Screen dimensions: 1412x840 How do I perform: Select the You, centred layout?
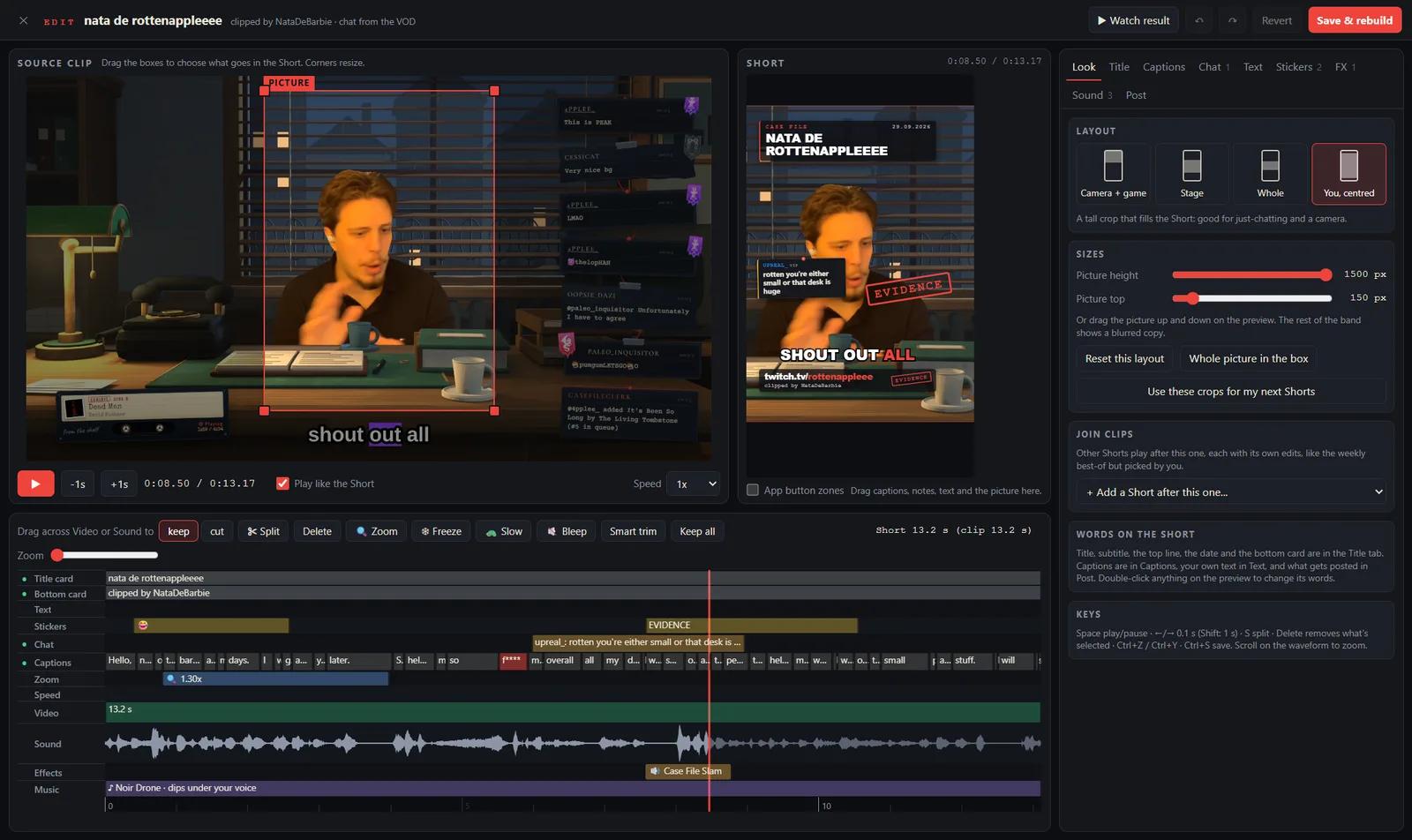pos(1348,174)
